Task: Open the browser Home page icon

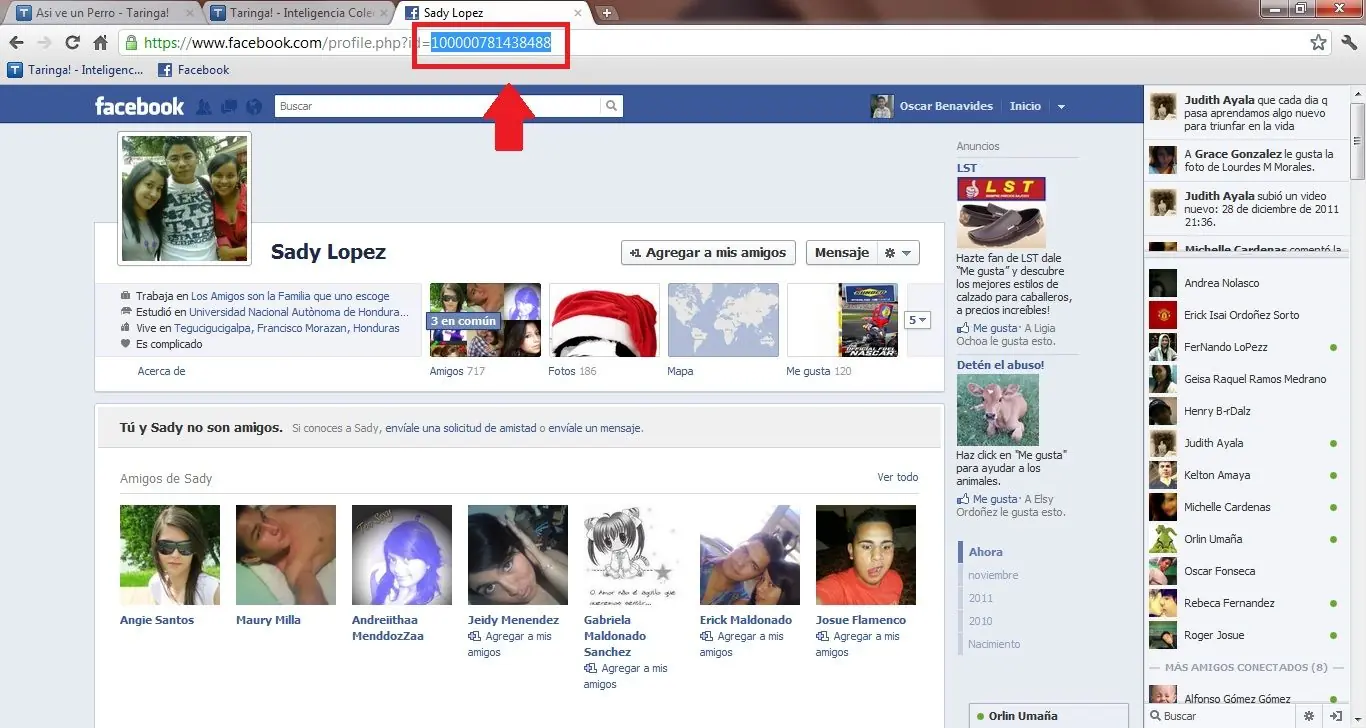Action: click(100, 43)
